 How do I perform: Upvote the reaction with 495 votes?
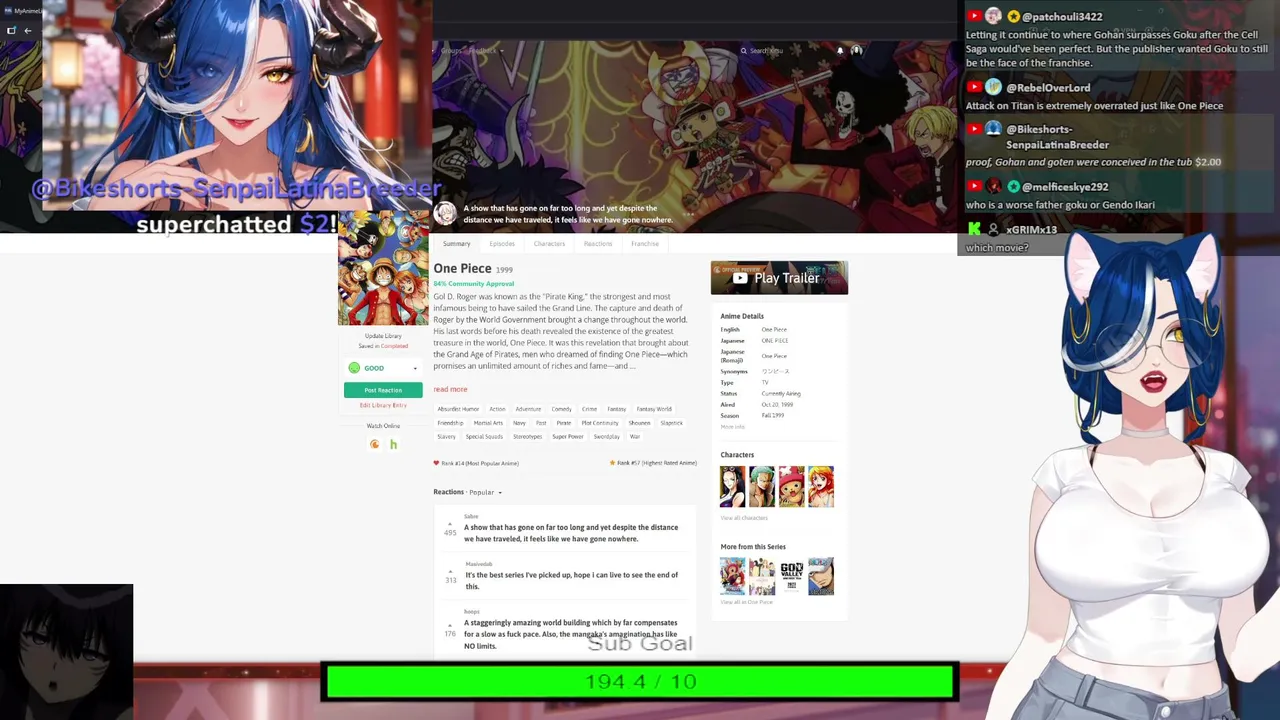tap(450, 524)
